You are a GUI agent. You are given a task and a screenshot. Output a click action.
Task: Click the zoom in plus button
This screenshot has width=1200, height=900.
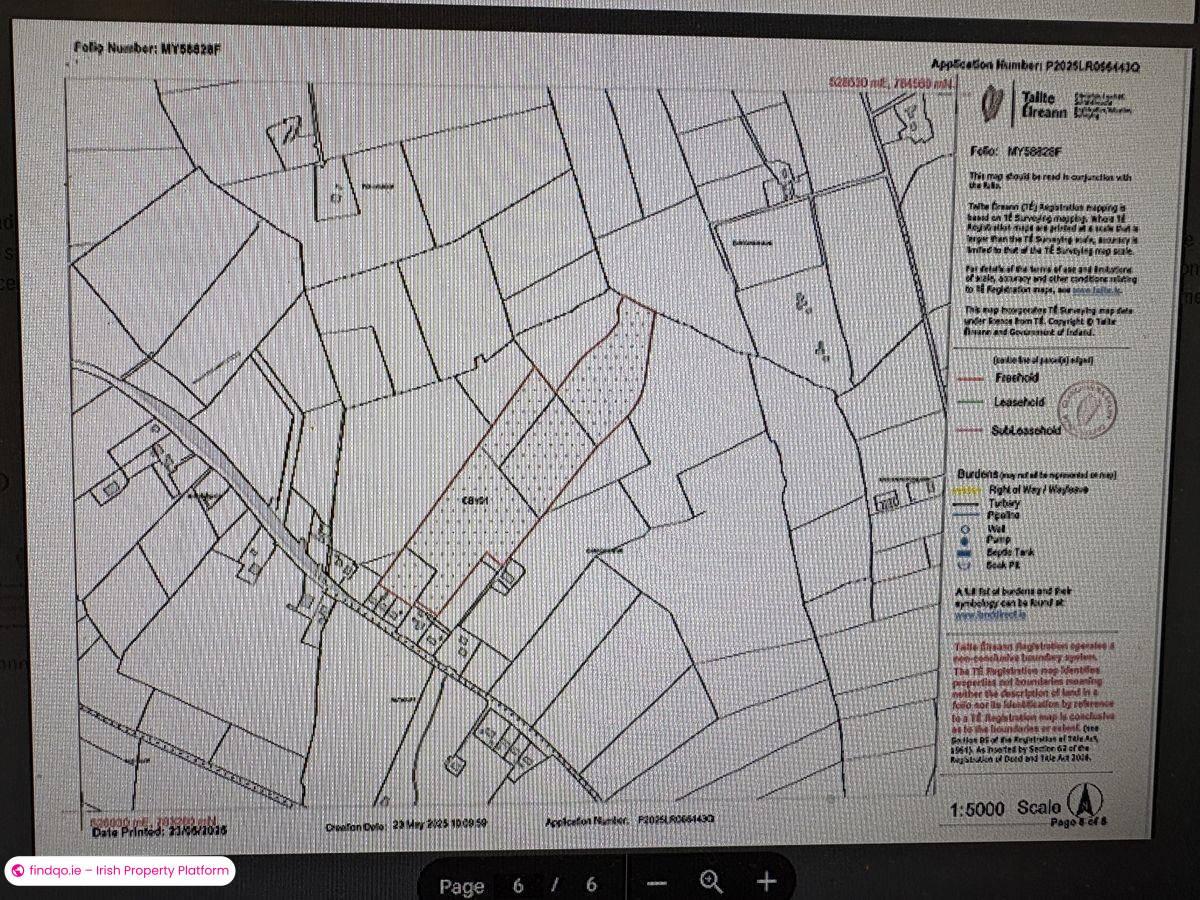coord(765,884)
